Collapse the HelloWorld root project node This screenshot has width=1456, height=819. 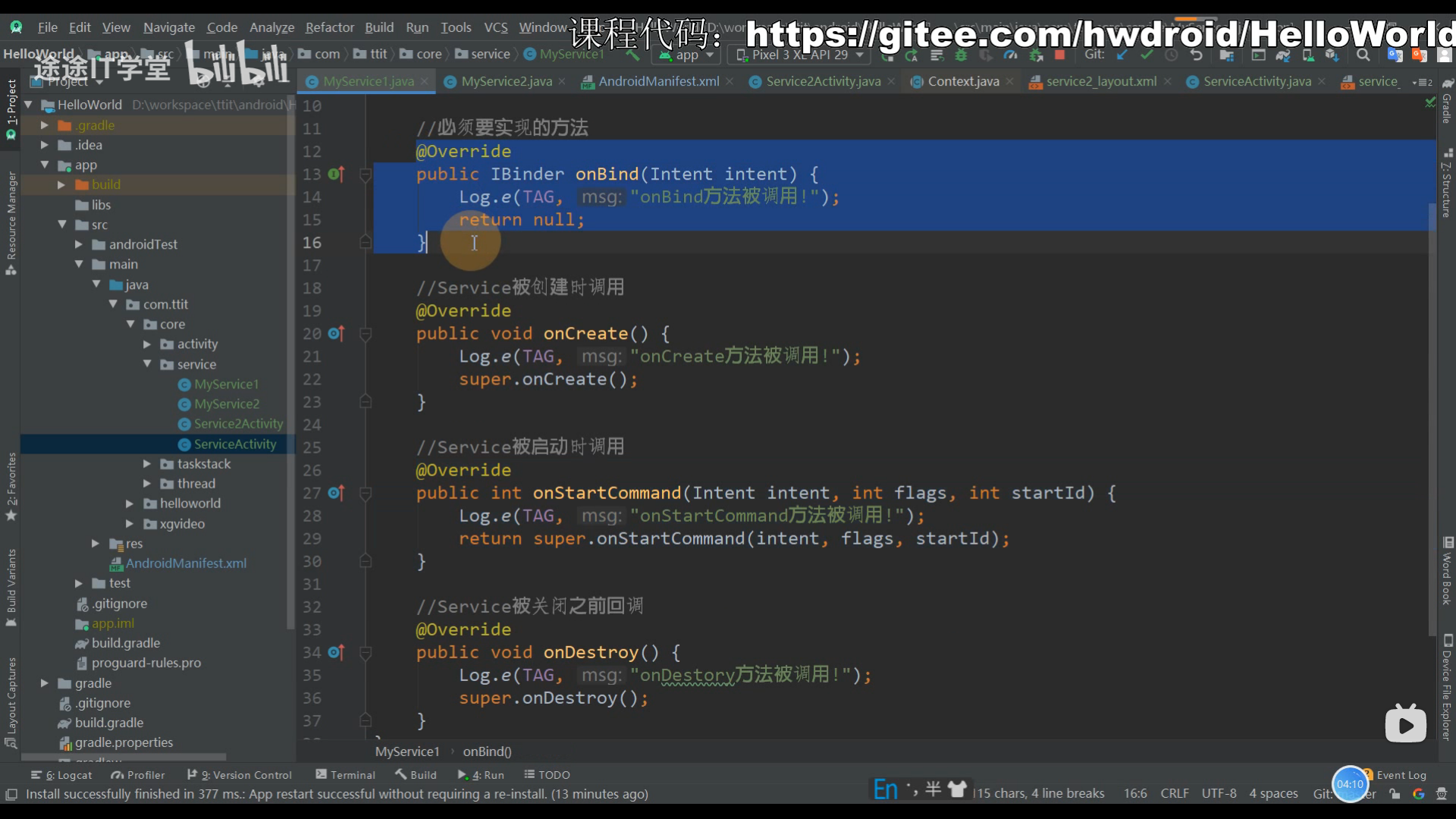pos(29,105)
